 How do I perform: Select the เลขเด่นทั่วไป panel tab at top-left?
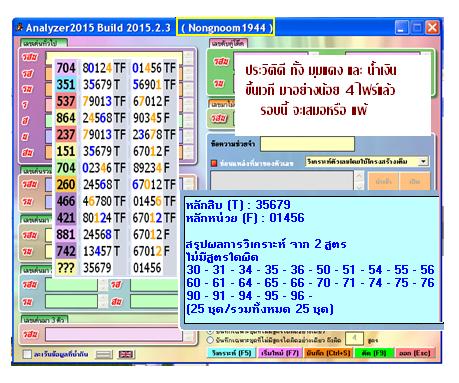43,43
